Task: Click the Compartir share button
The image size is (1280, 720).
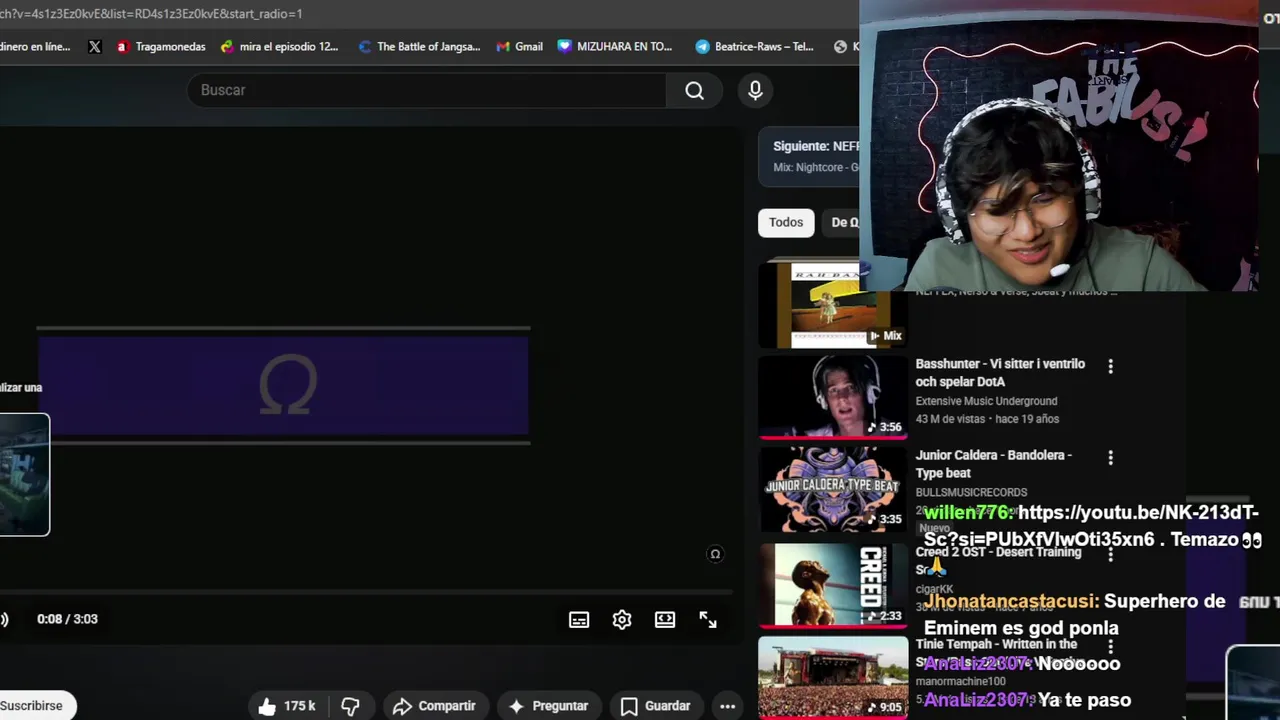Action: pyautogui.click(x=434, y=706)
